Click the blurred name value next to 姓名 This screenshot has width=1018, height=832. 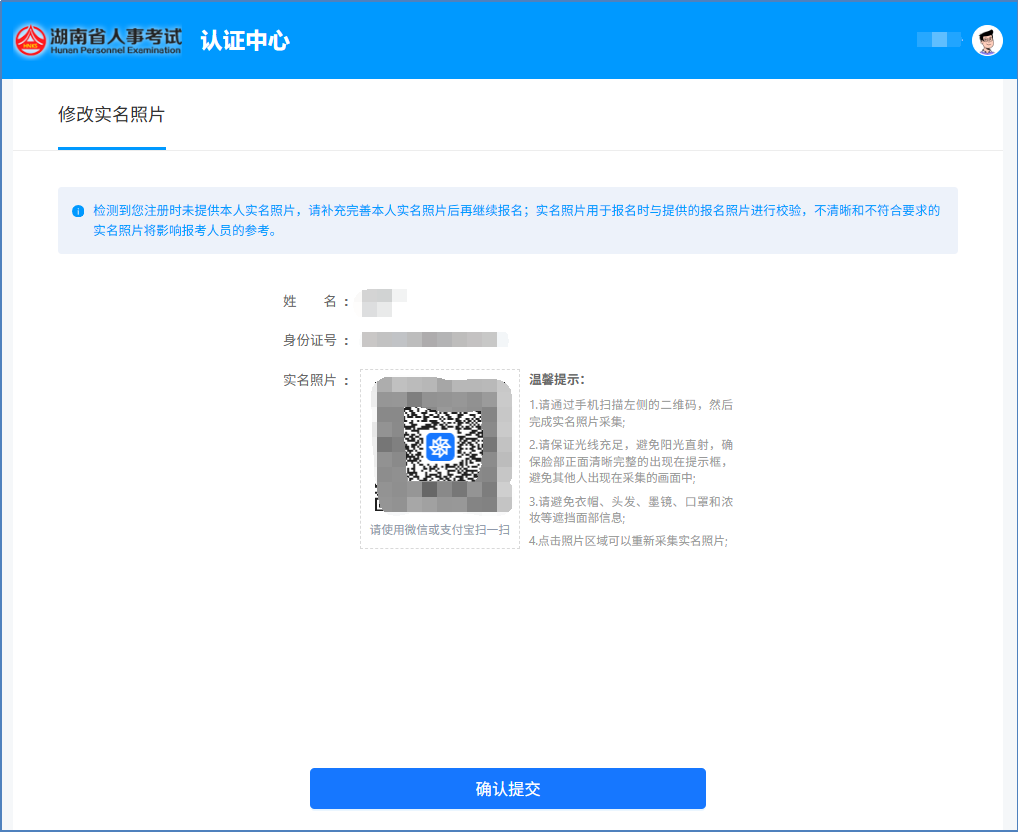pyautogui.click(x=384, y=301)
